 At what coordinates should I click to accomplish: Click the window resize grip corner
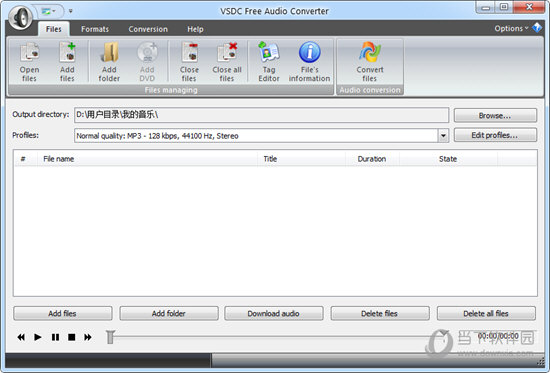coord(541,362)
